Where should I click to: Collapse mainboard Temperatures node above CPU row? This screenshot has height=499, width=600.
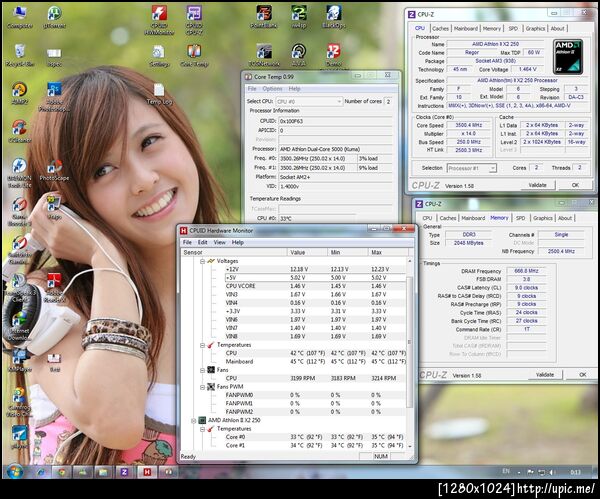click(x=202, y=345)
